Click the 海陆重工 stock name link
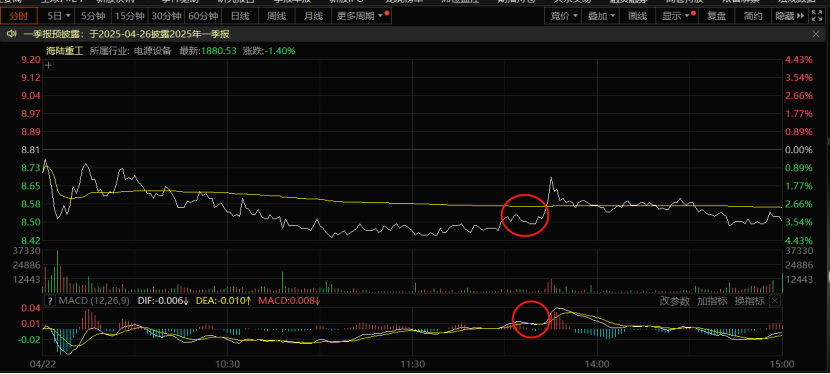Screen dimensions: 830x374 [x=64, y=51]
